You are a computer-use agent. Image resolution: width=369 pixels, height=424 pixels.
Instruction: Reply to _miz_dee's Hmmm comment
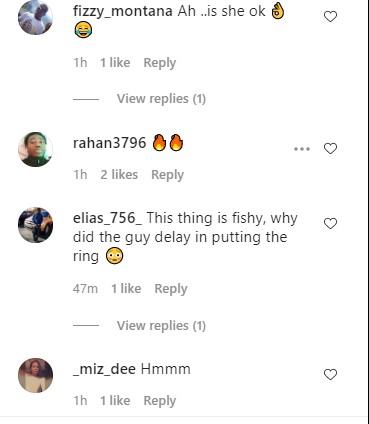click(x=160, y=401)
